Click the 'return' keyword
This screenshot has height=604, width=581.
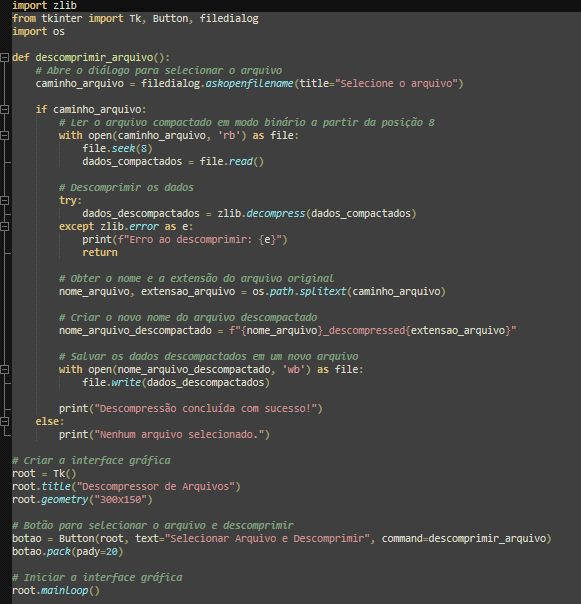point(100,253)
